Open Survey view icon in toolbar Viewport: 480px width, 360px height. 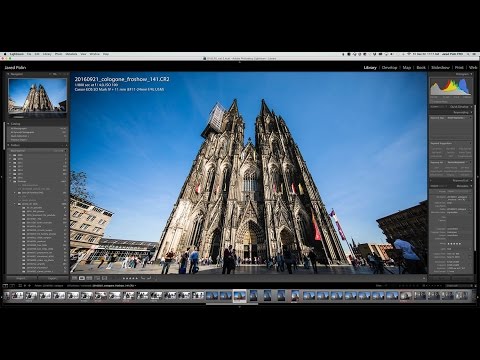[97, 278]
